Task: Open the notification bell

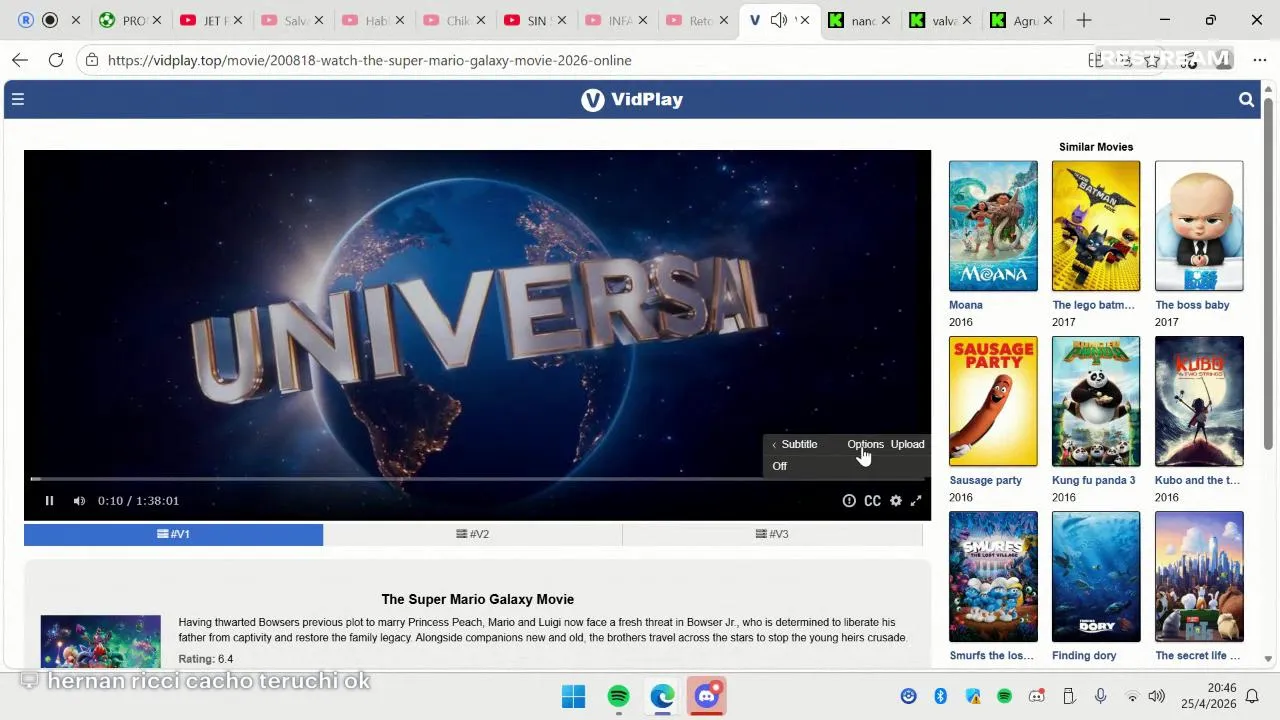Action: tap(1252, 696)
